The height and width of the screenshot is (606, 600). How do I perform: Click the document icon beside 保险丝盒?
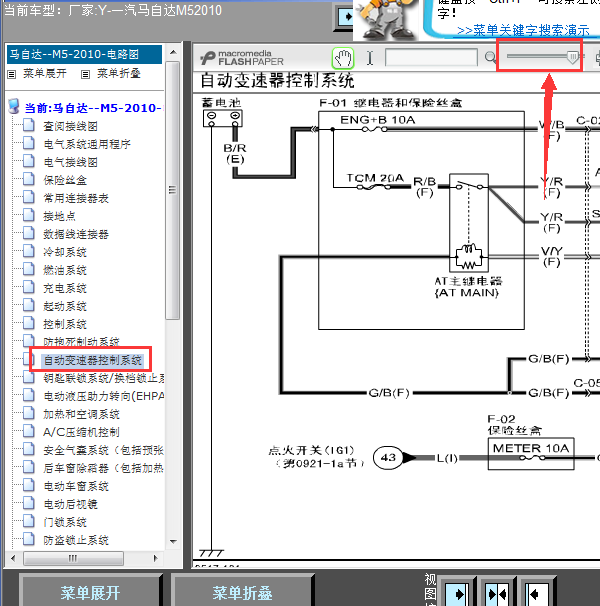click(x=28, y=179)
